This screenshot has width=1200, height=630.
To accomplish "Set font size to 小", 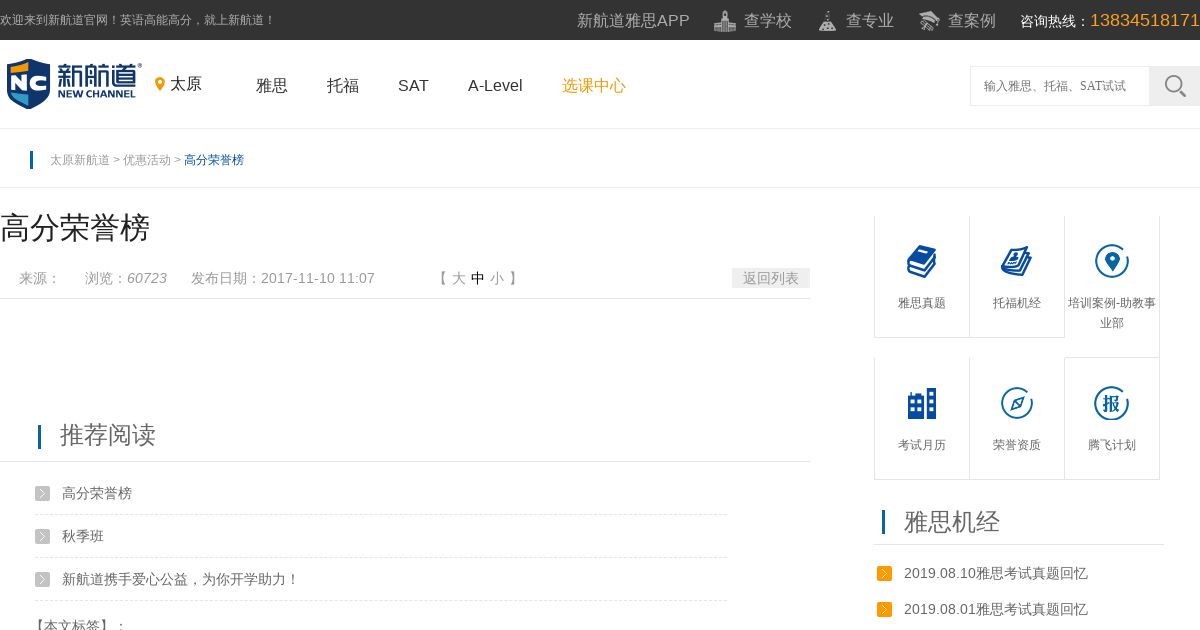I will point(497,278).
